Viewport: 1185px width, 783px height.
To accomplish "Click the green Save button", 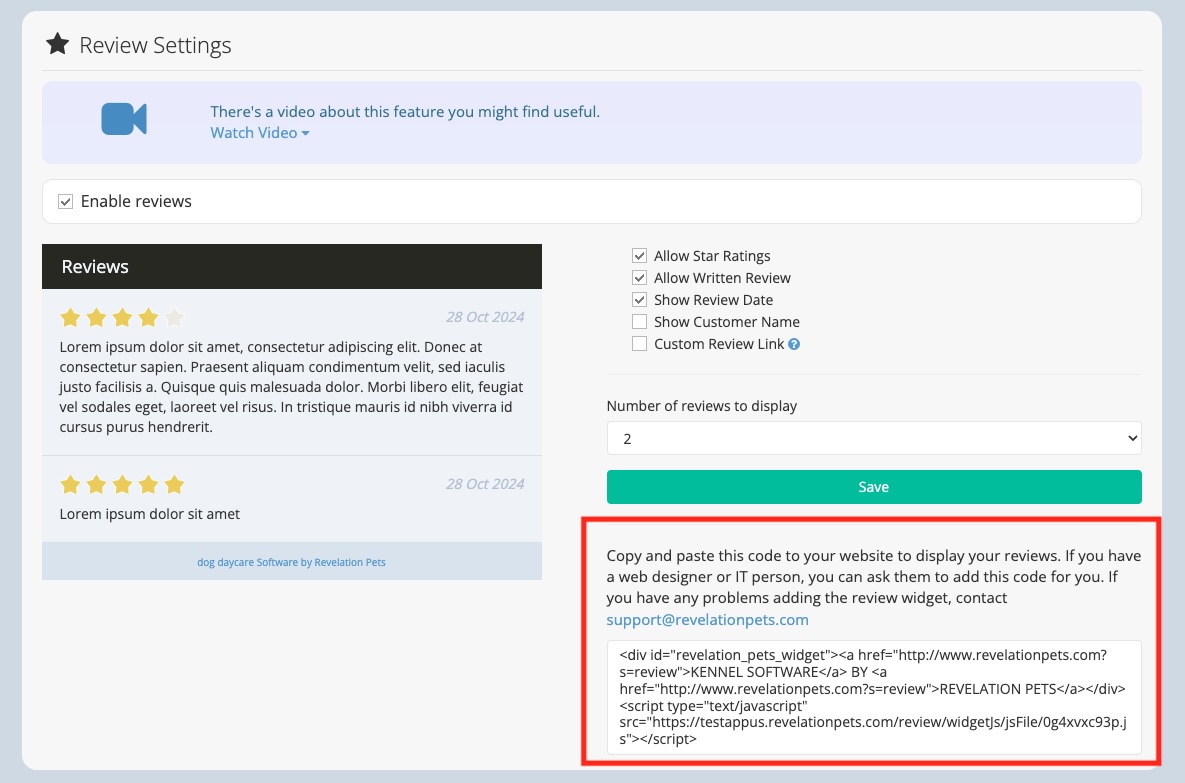I will pos(874,487).
